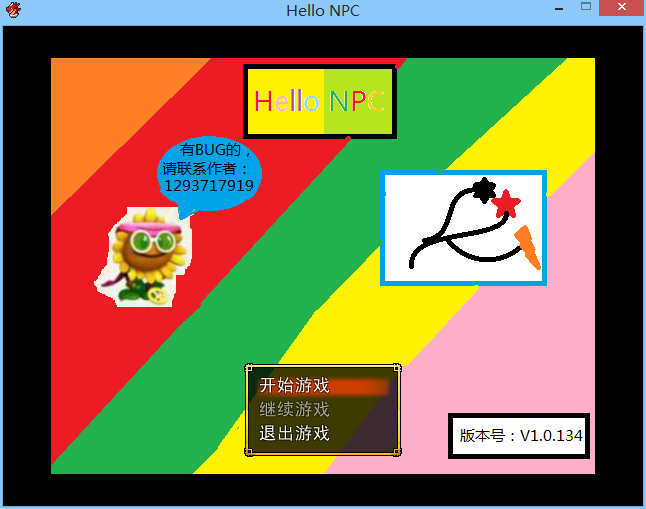Click the window title text Hello NPC
Screen dimensions: 646x509
pos(323,11)
